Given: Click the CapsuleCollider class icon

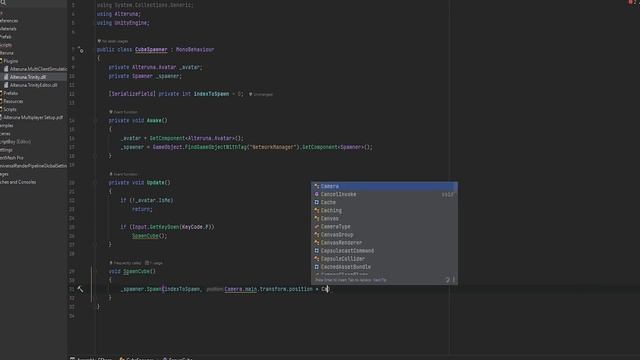Looking at the screenshot, I should pyautogui.click(x=316, y=259).
